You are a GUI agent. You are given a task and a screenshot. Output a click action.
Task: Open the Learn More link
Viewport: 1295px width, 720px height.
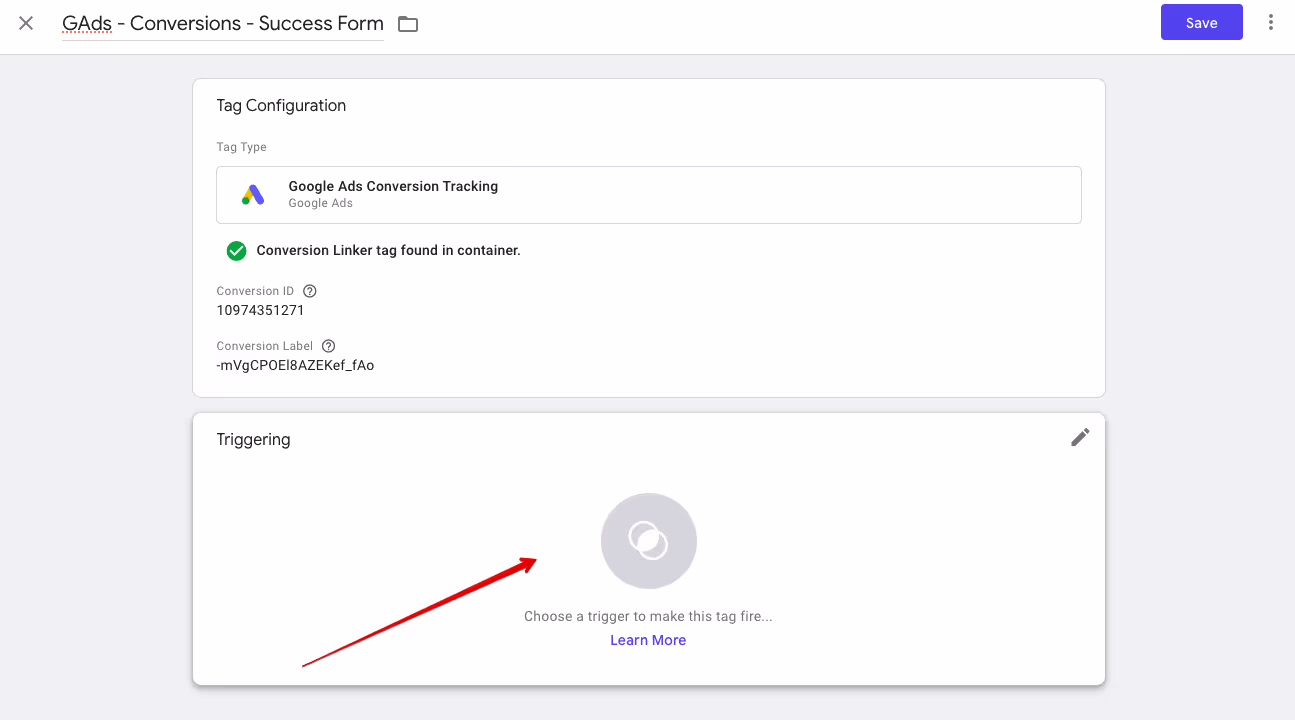[x=648, y=640]
